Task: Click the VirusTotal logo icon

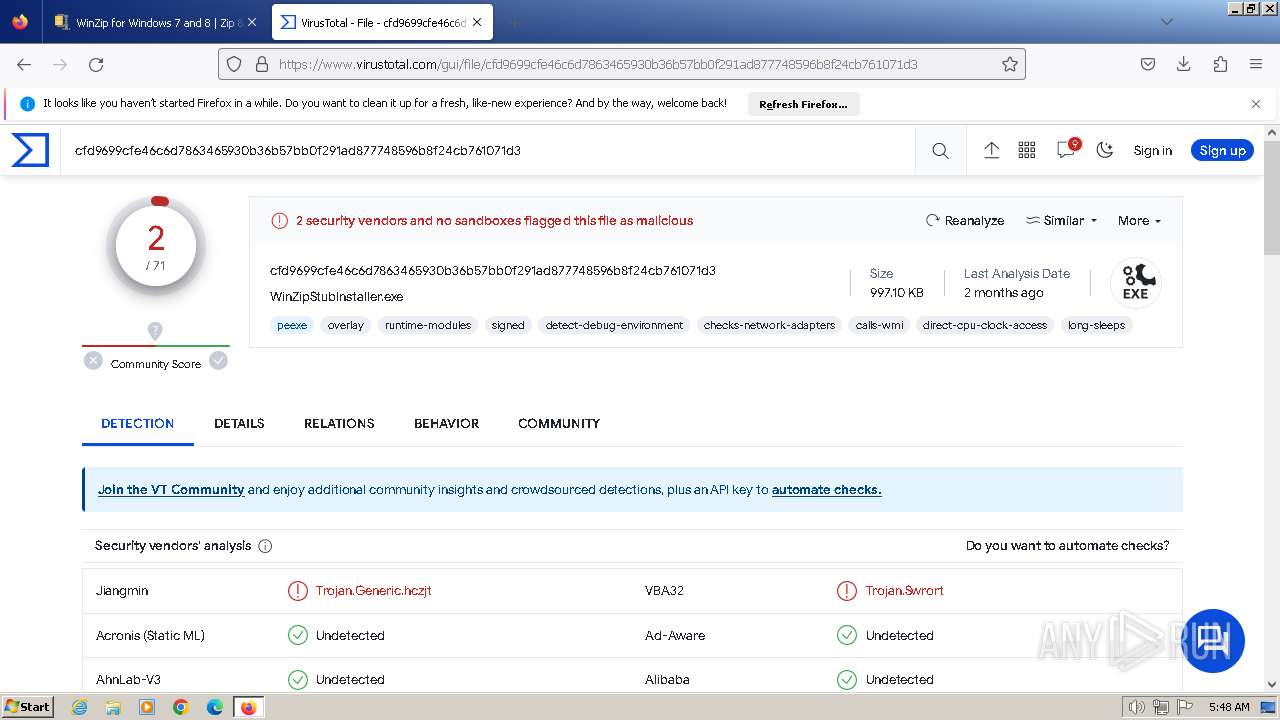Action: (x=30, y=150)
